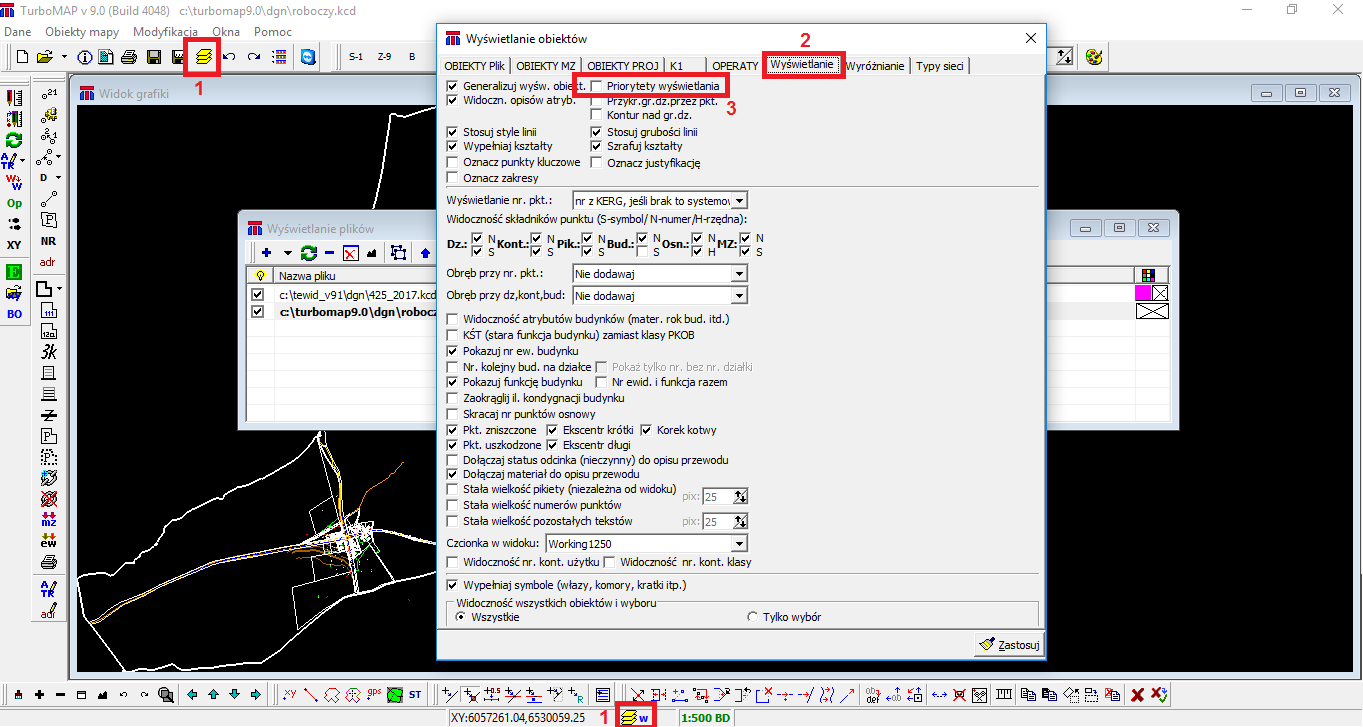Open the Dane menu
The height and width of the screenshot is (727, 1363).
tap(18, 32)
